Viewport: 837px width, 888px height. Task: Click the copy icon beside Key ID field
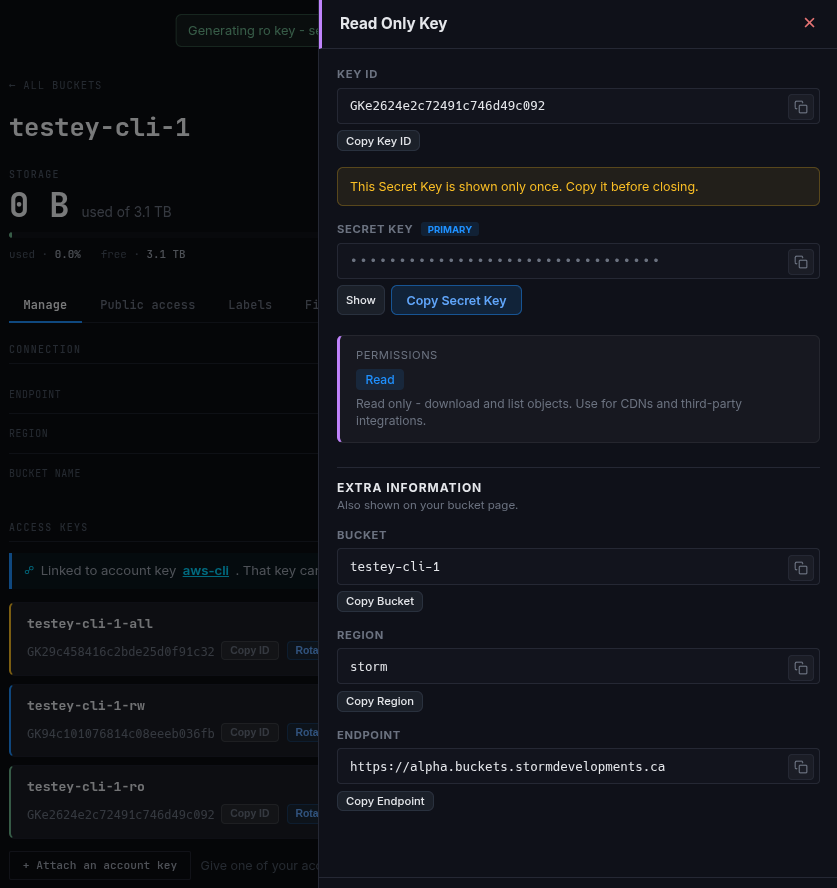800,107
